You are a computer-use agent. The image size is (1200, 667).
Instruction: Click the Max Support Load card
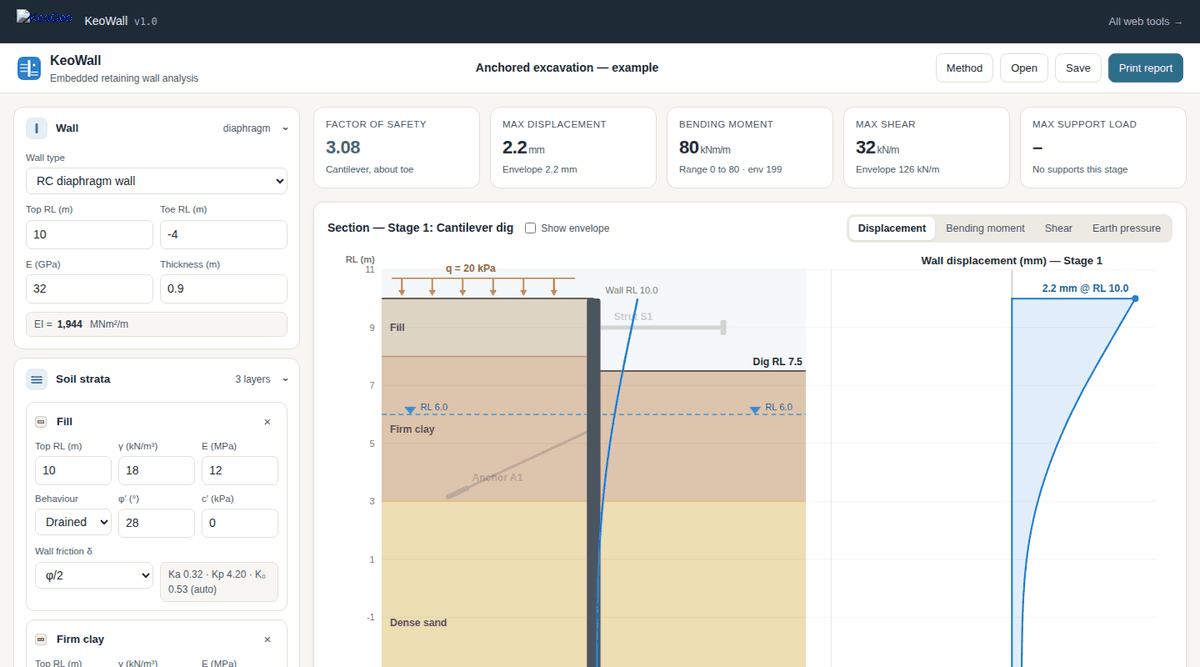click(1103, 148)
